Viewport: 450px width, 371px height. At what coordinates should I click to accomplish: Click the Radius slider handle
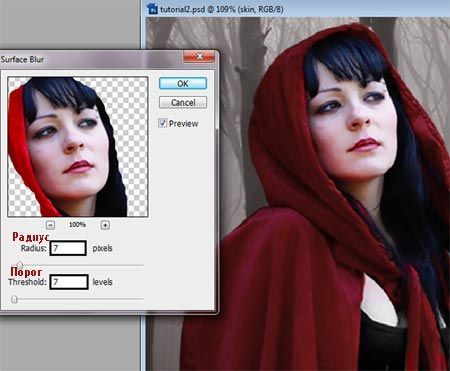coord(20,265)
